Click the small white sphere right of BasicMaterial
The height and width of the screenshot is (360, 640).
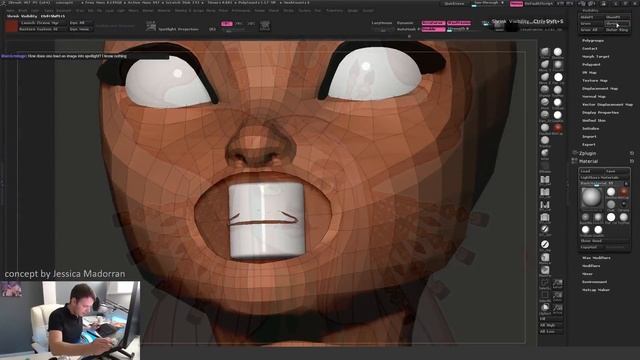click(611, 192)
